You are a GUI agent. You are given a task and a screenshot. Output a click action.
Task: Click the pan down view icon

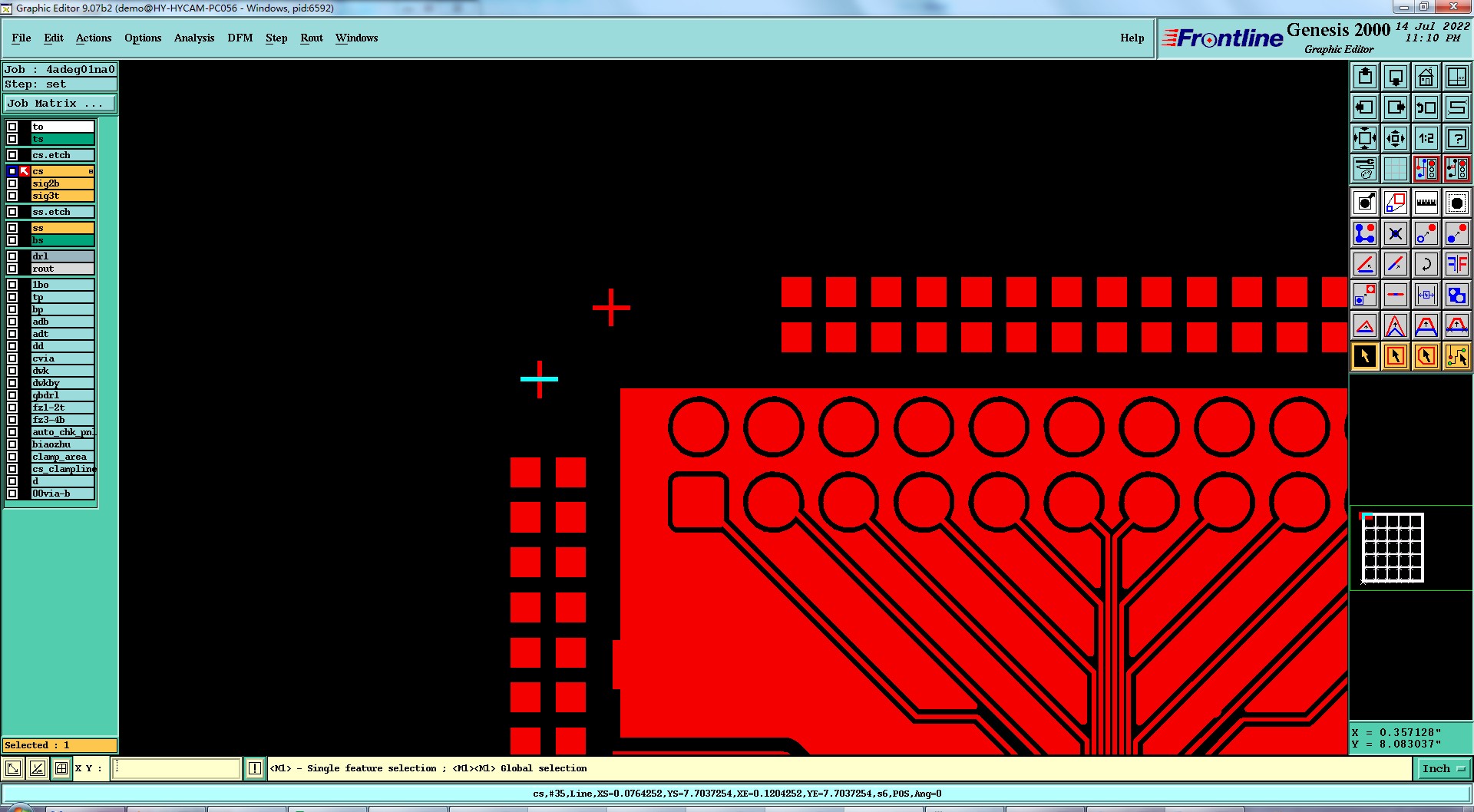(1396, 77)
